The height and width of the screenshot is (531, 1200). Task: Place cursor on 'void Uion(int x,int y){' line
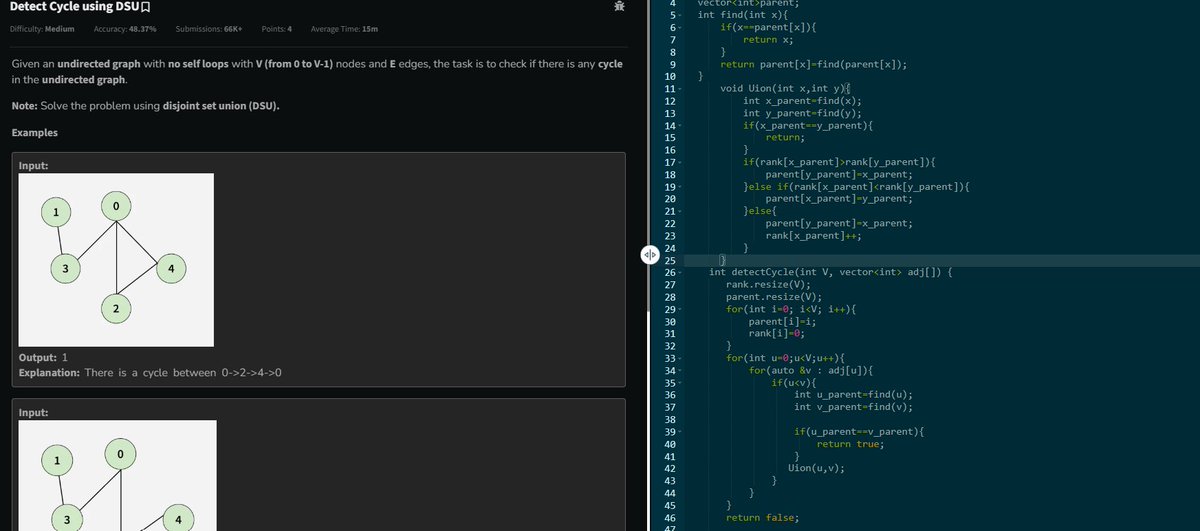tap(784, 89)
